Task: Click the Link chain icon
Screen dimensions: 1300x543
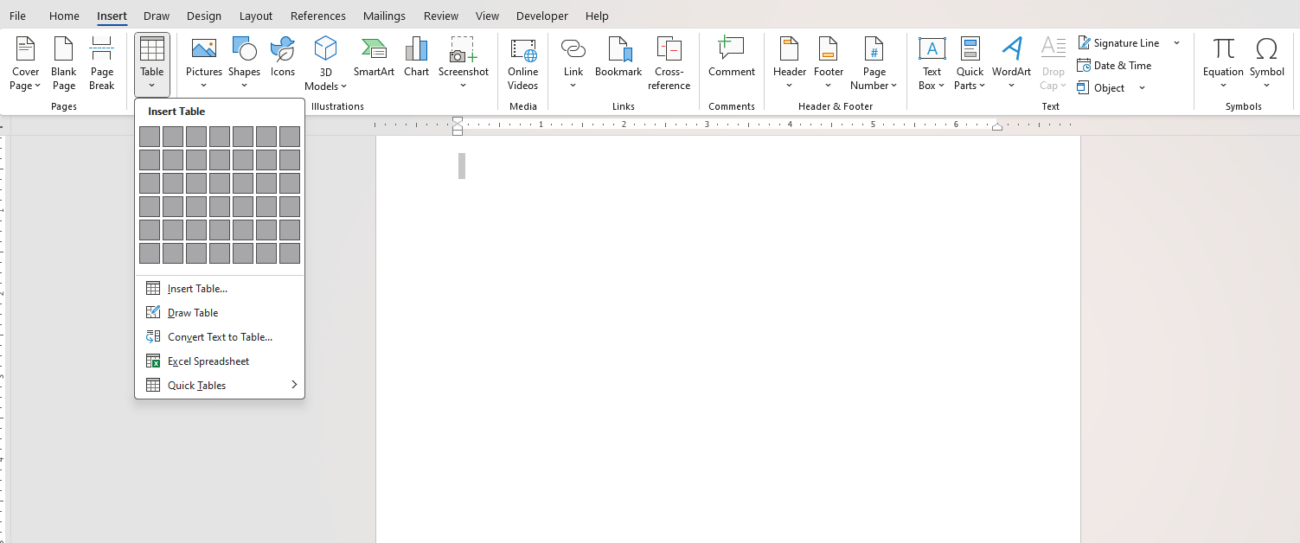Action: [x=573, y=49]
